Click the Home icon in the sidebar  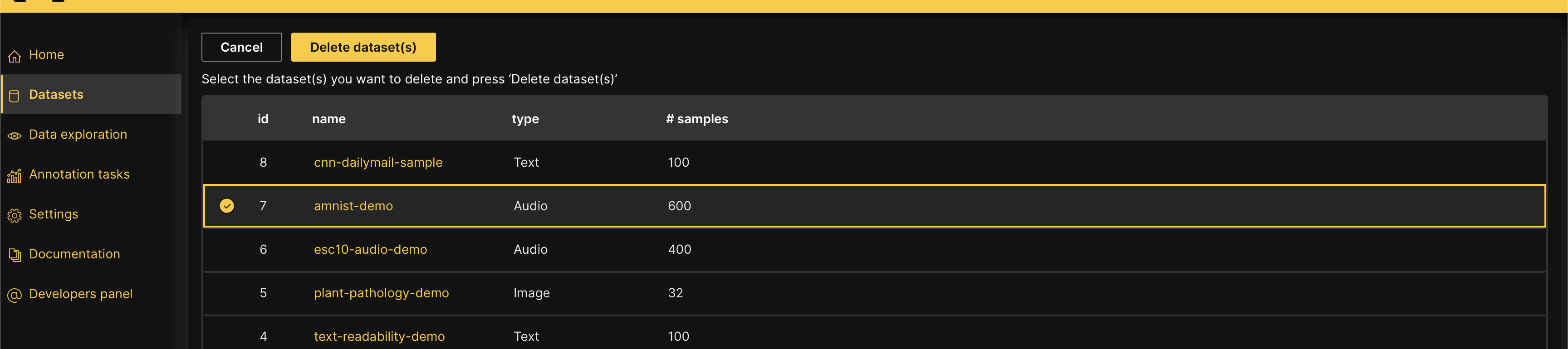15,55
